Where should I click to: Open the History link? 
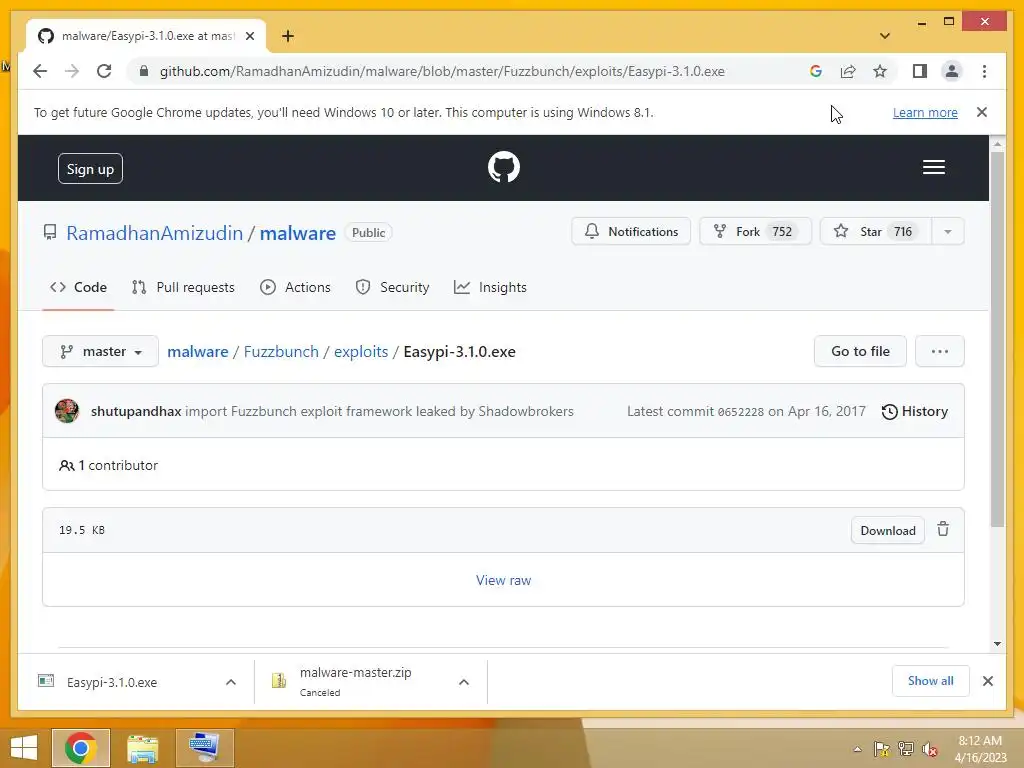pyautogui.click(x=914, y=411)
